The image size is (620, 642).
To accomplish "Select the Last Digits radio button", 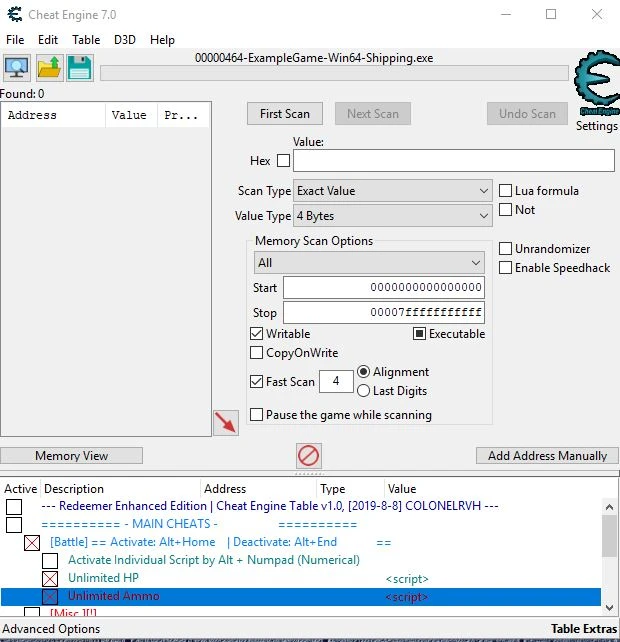I will click(x=363, y=391).
